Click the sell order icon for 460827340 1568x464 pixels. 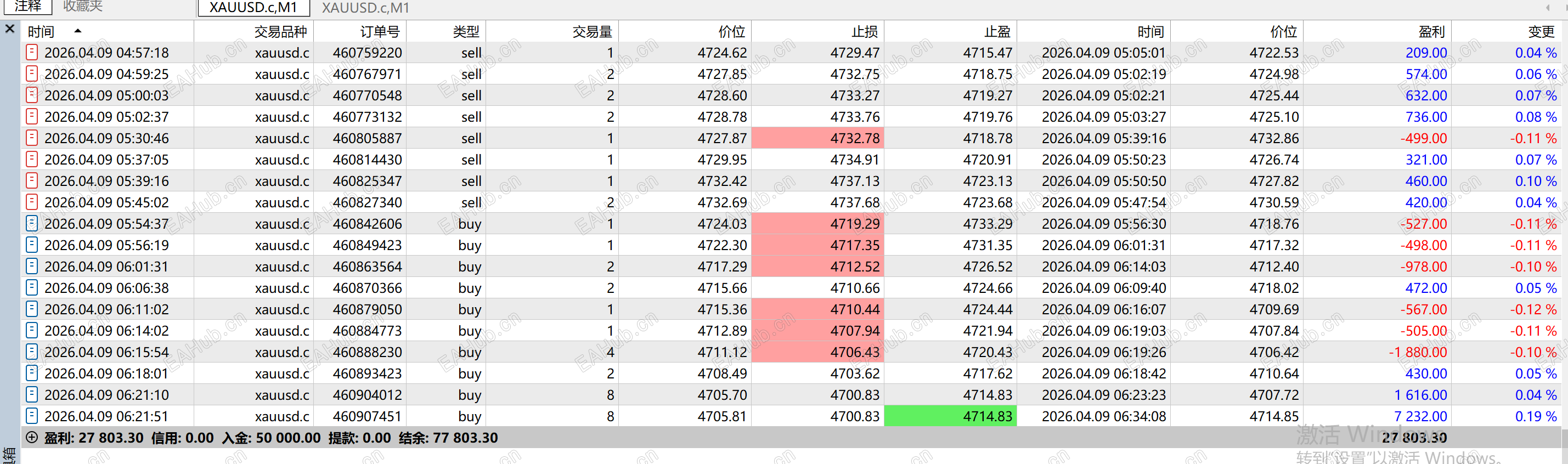point(32,202)
